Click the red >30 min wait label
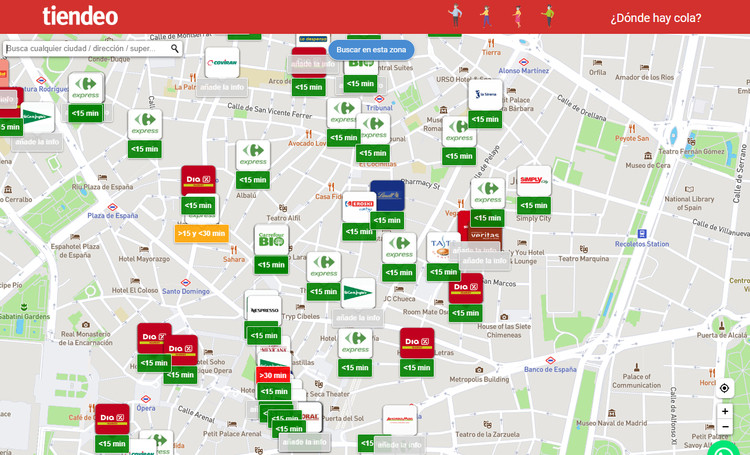The height and width of the screenshot is (455, 750). point(273,376)
